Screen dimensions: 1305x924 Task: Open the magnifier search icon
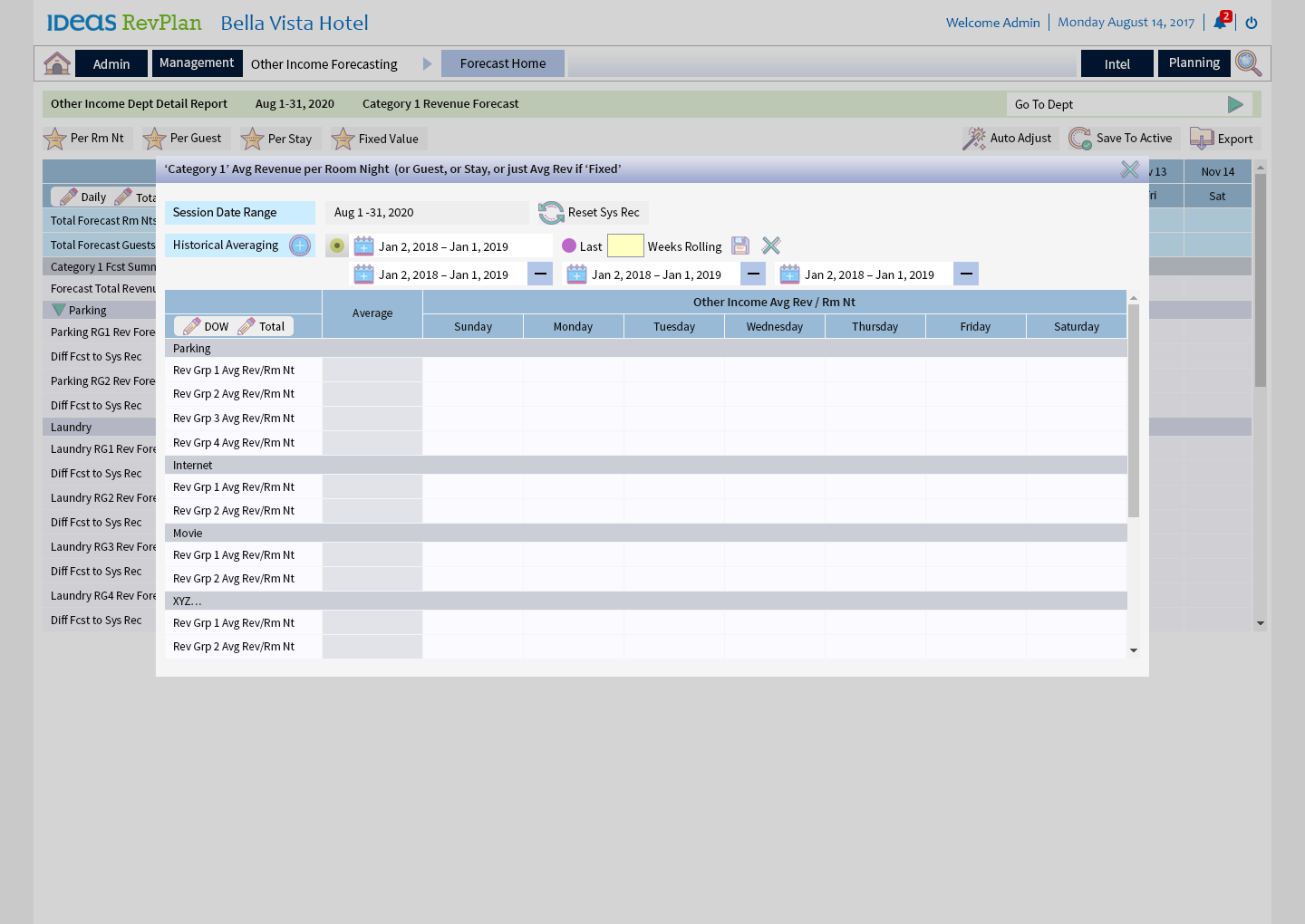pos(1248,63)
